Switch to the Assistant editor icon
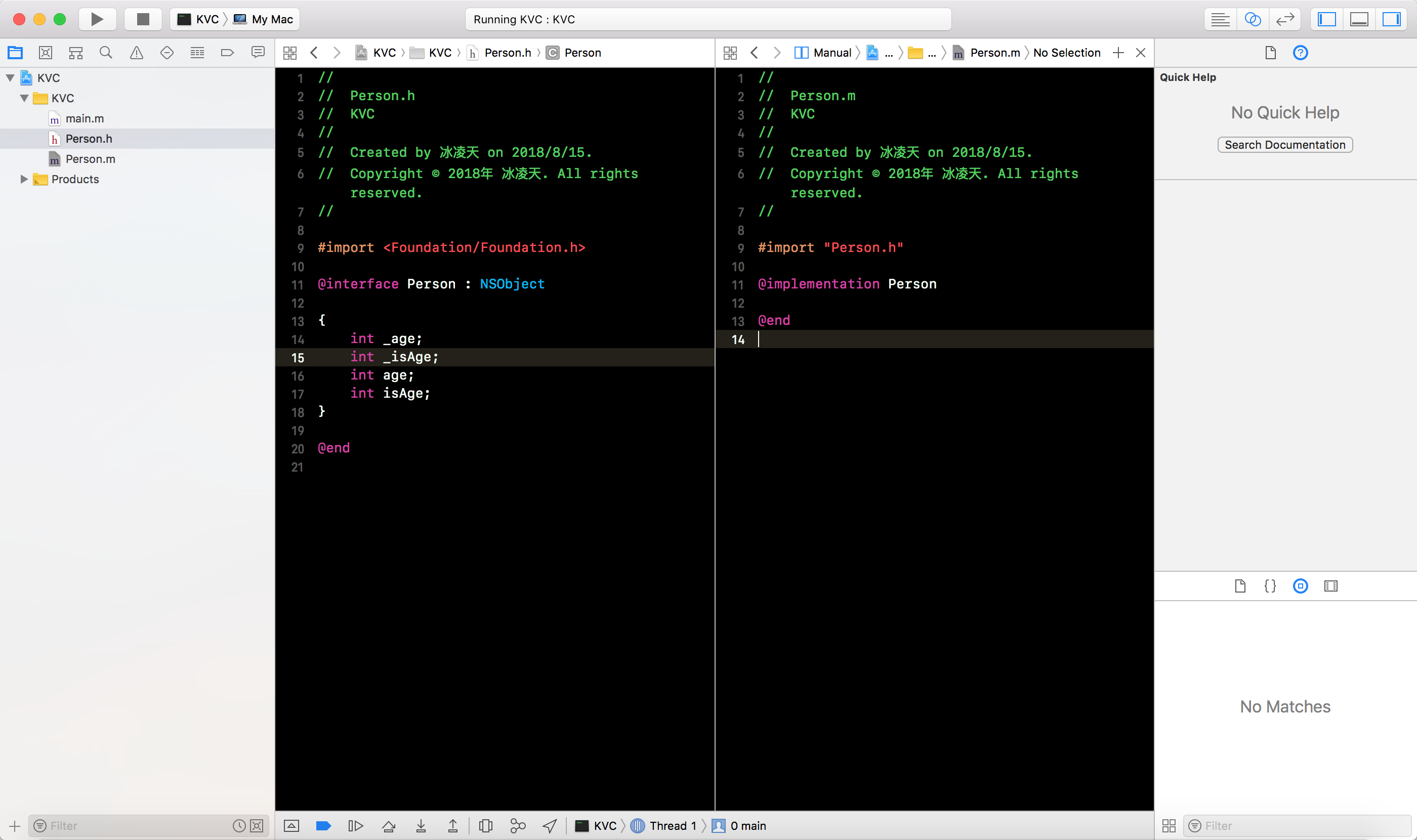 coord(1252,19)
